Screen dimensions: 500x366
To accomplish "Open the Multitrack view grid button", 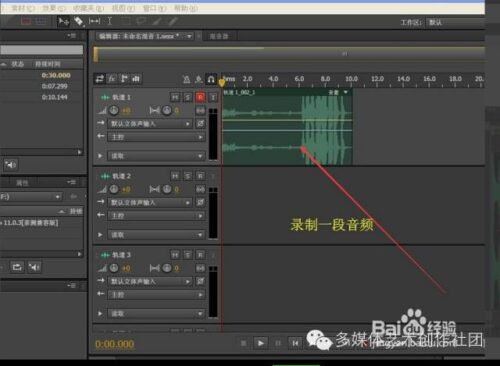I will [41, 21].
